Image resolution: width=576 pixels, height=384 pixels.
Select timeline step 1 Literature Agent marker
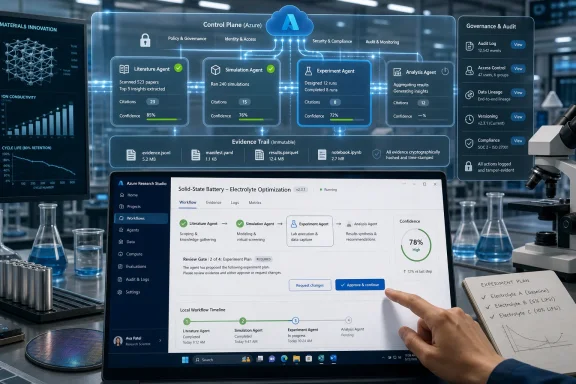(187, 321)
